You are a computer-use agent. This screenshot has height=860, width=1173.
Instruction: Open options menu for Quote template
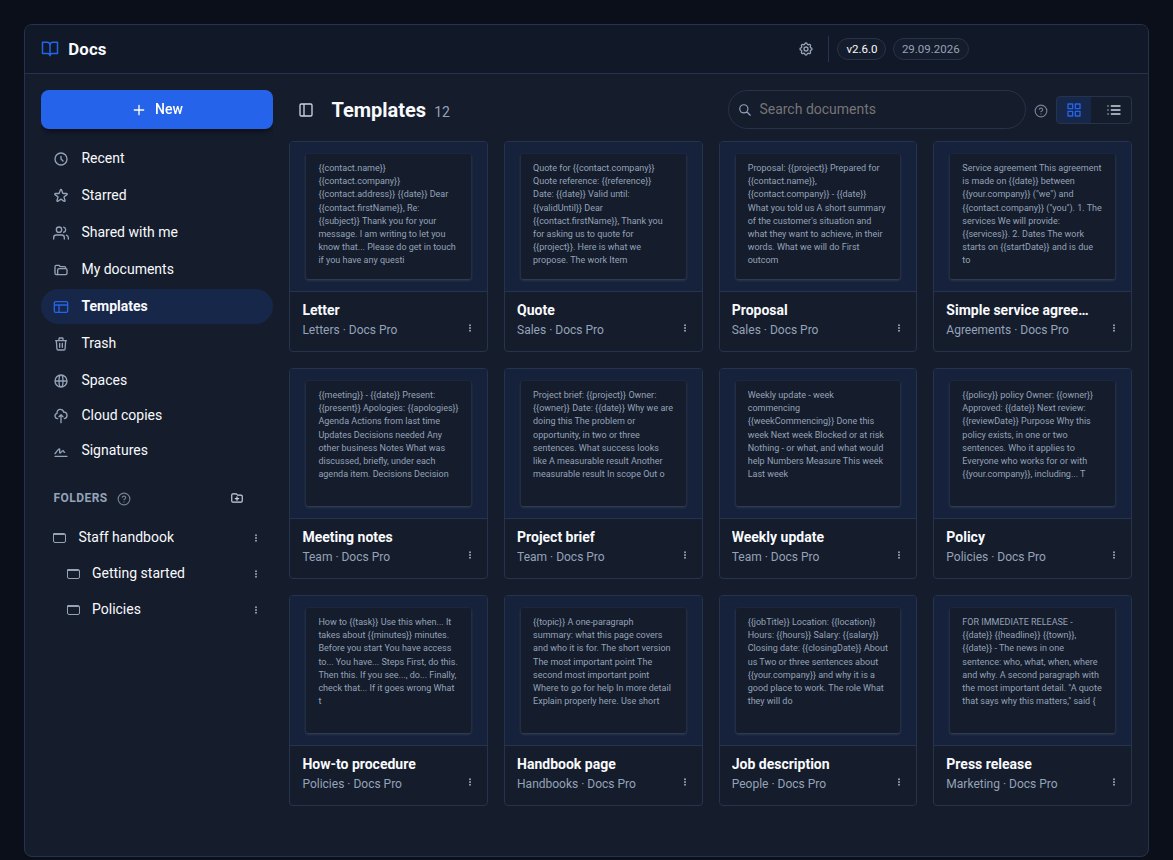pos(684,328)
